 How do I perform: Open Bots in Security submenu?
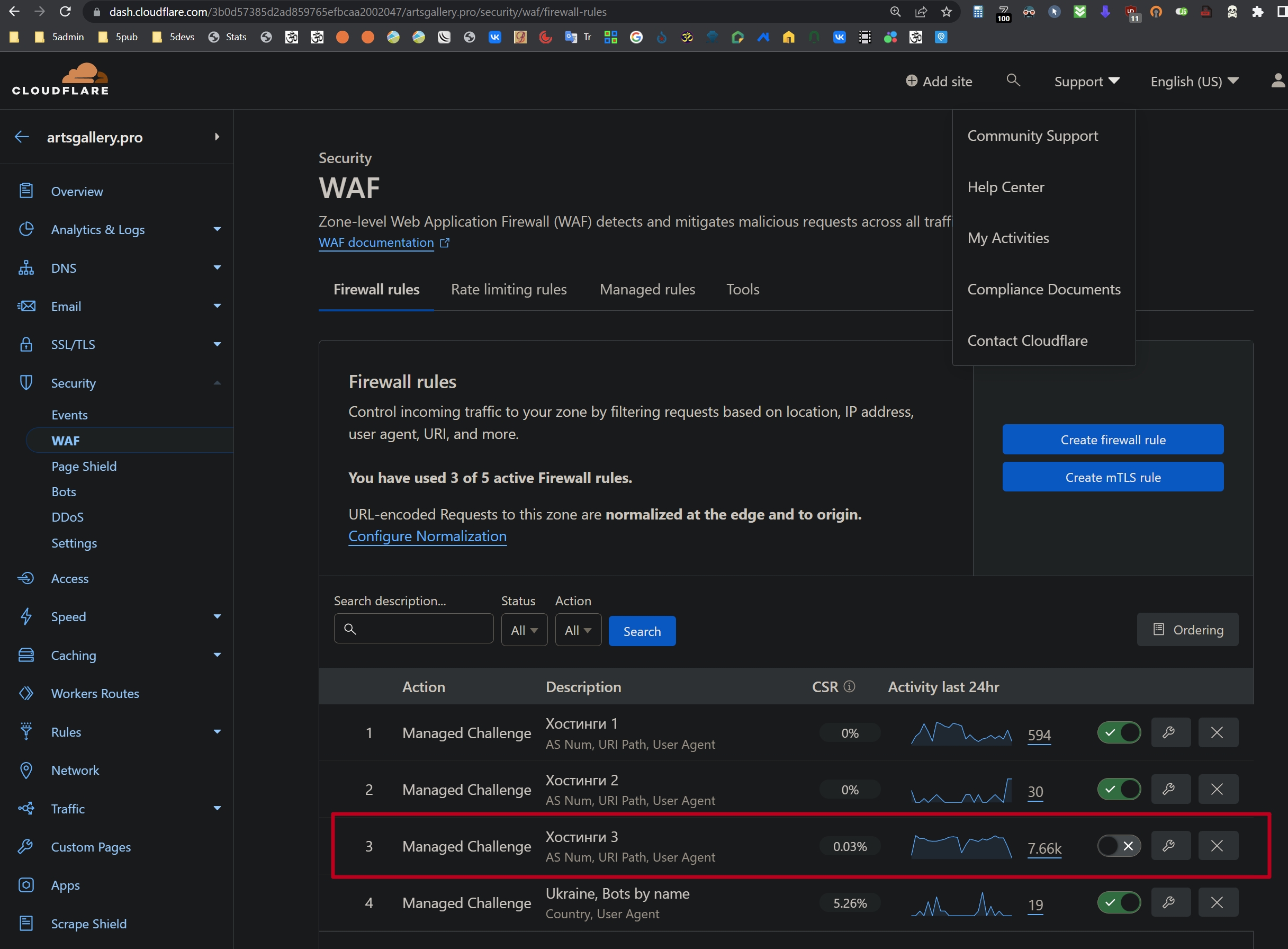64,492
